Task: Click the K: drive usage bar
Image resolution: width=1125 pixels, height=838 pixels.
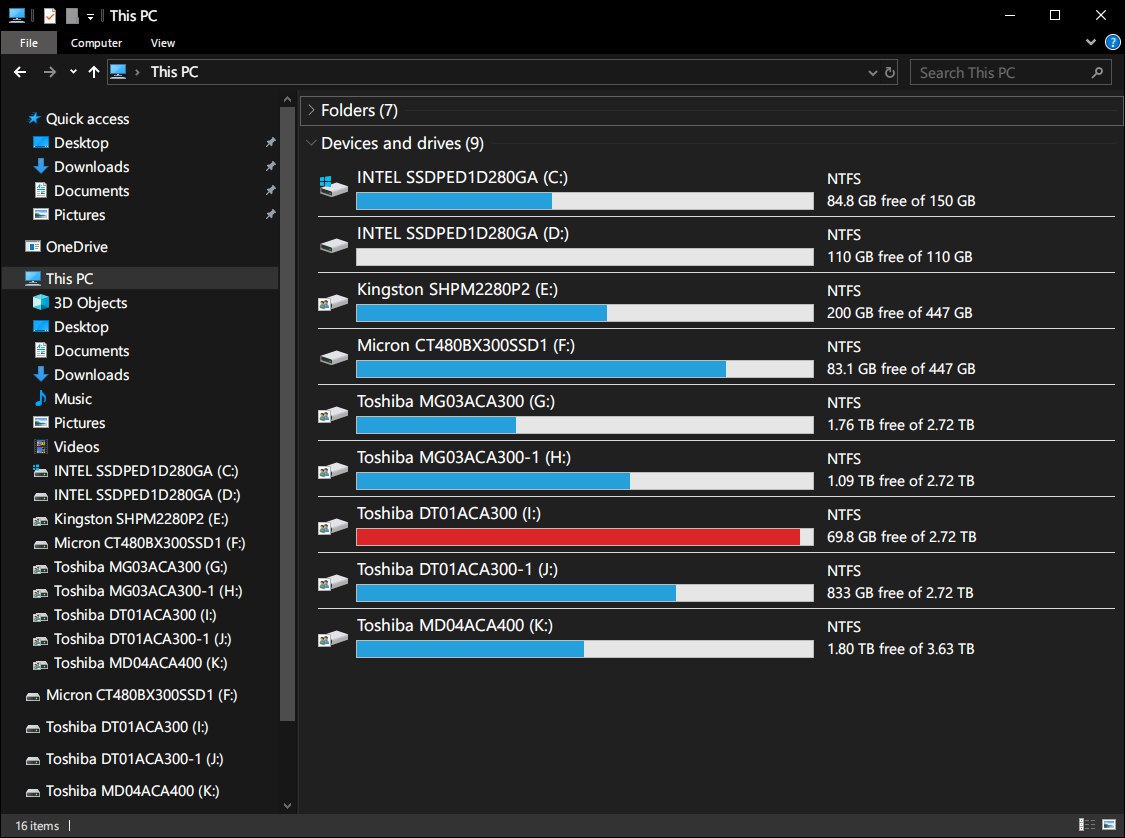Action: point(585,649)
